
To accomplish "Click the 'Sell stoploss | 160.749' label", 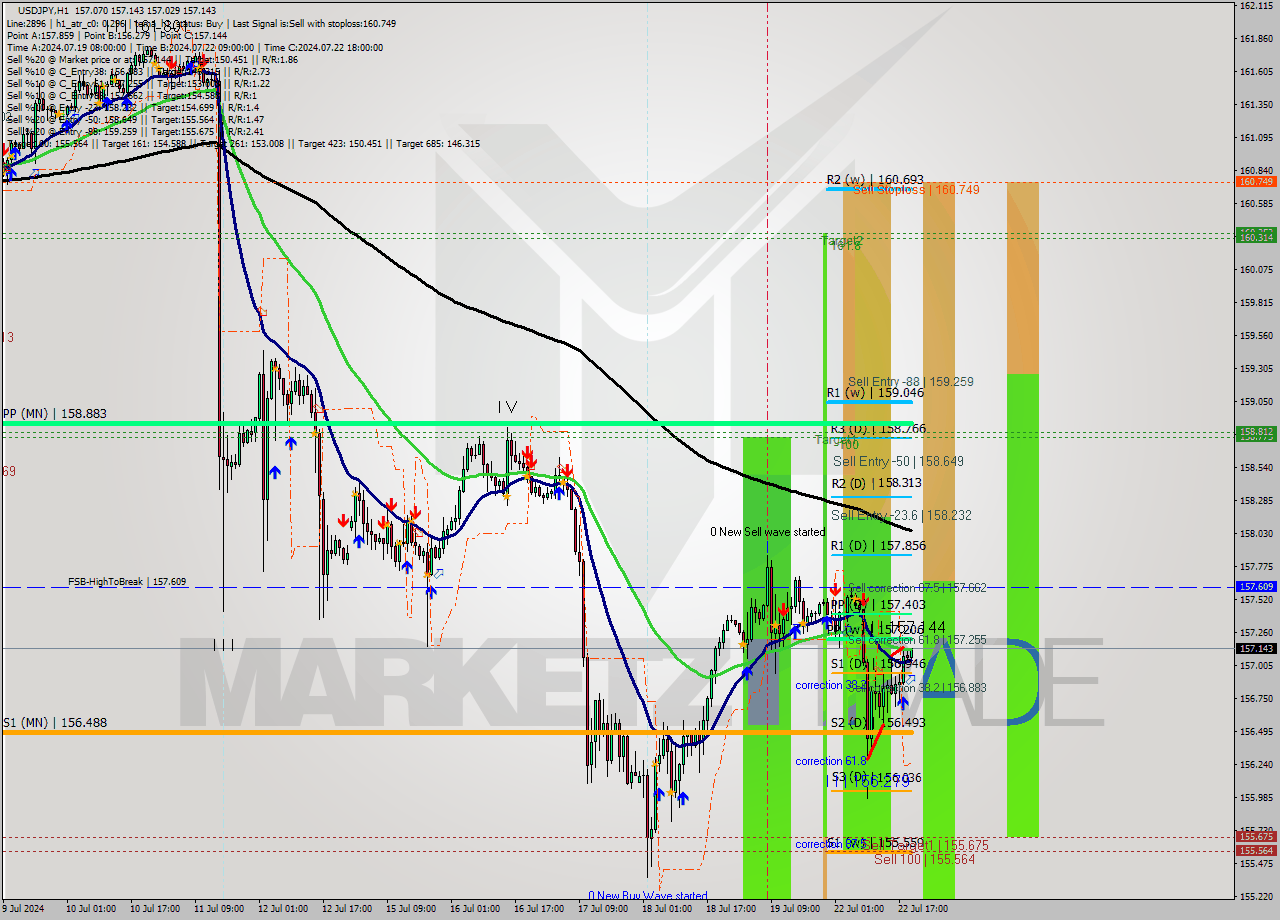I will [917, 189].
